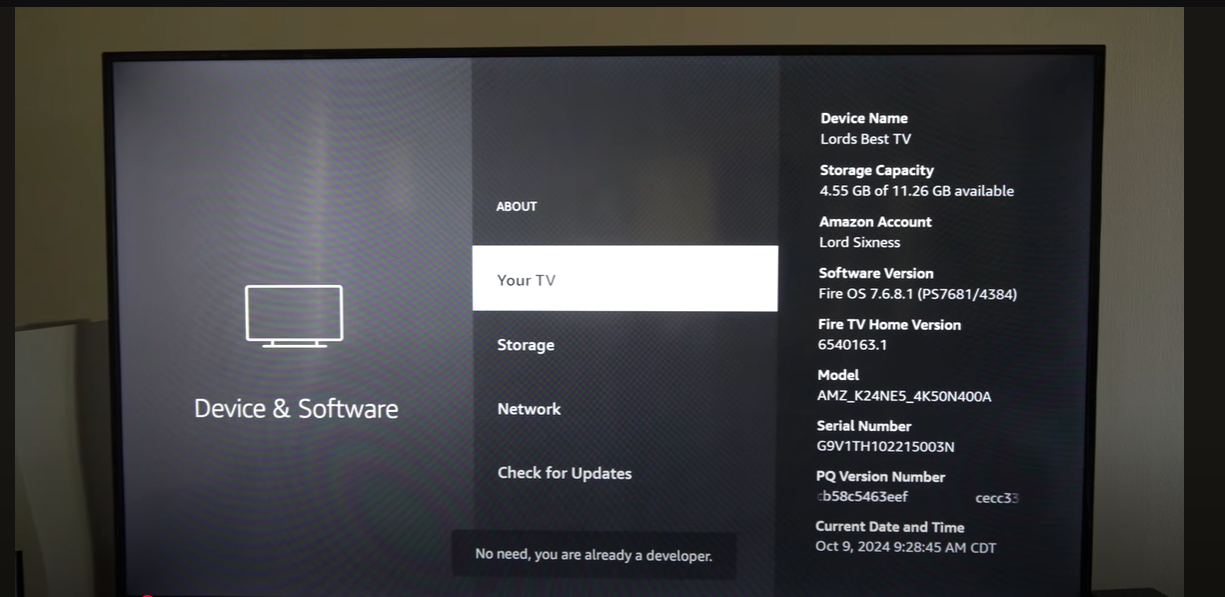Click the Fire TV Home Version label
This screenshot has width=1225, height=597.
tap(889, 324)
